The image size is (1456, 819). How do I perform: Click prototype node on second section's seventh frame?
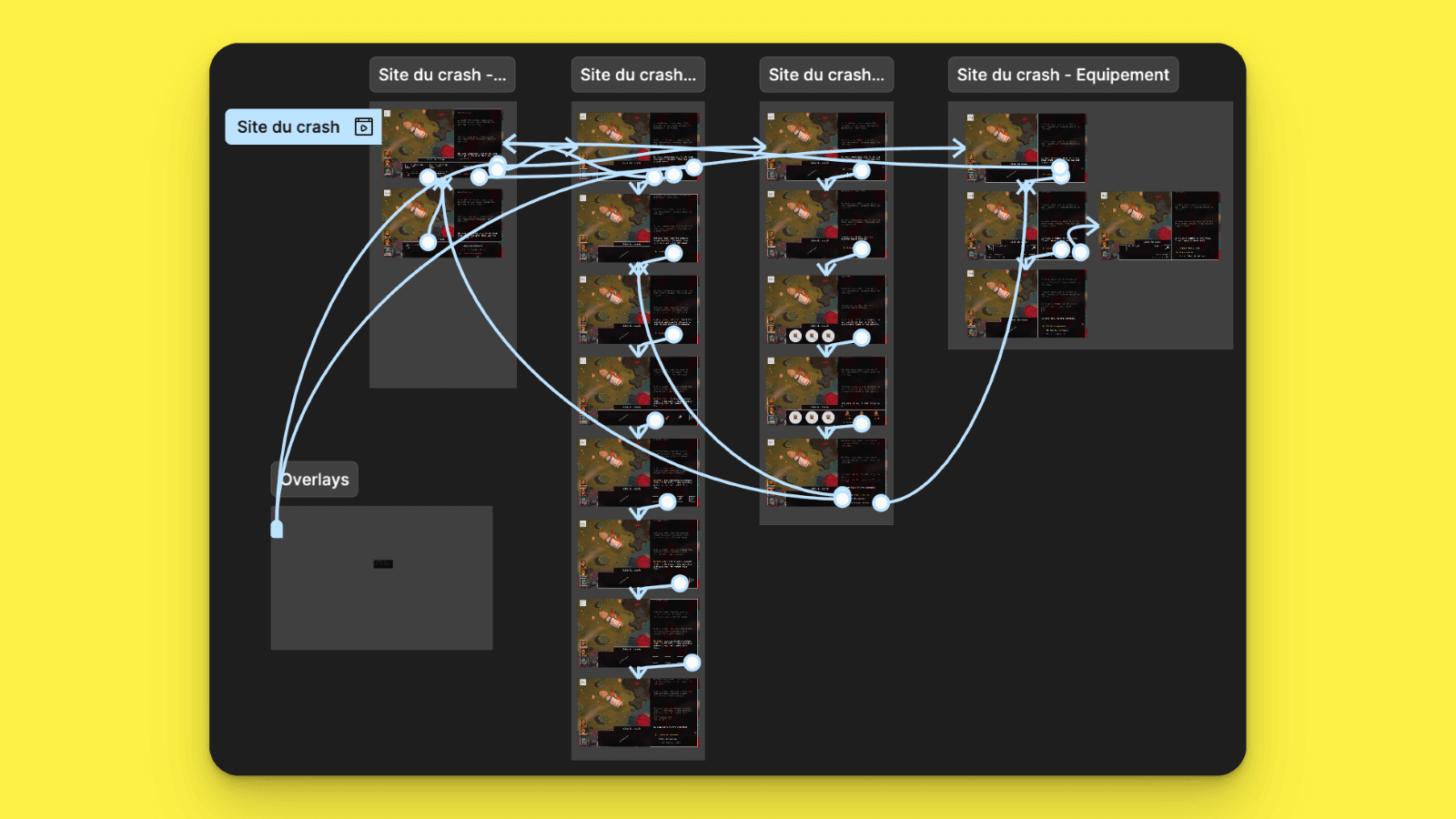click(692, 662)
